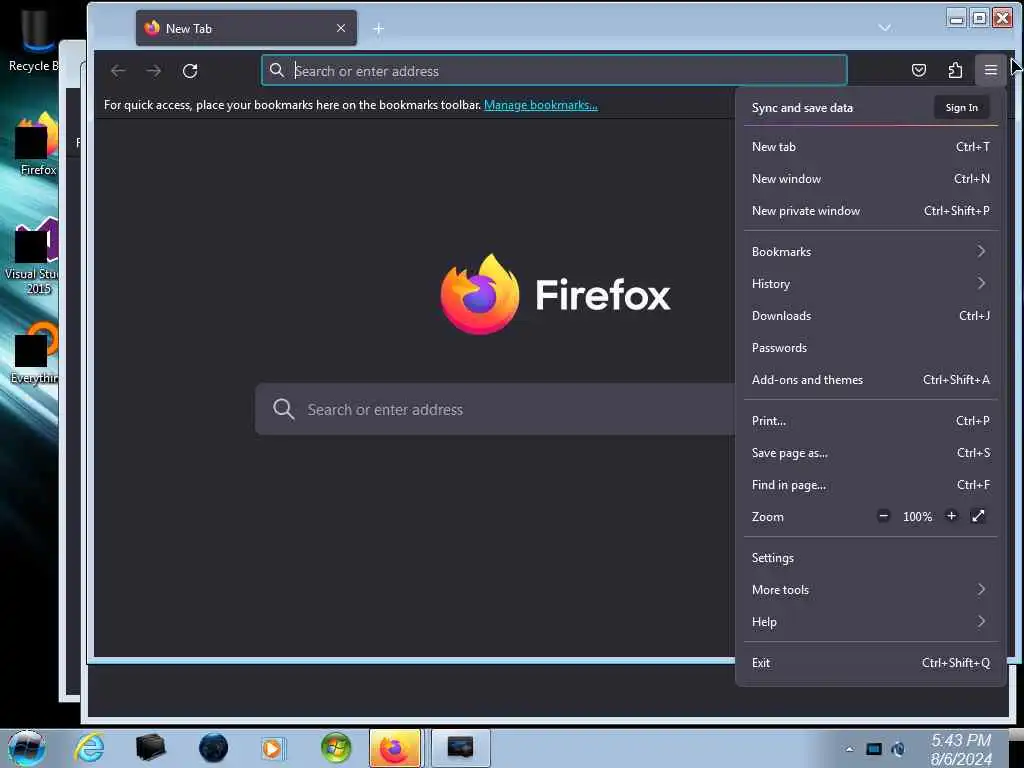Open Passwords from the menu
The image size is (1024, 768).
(871, 347)
